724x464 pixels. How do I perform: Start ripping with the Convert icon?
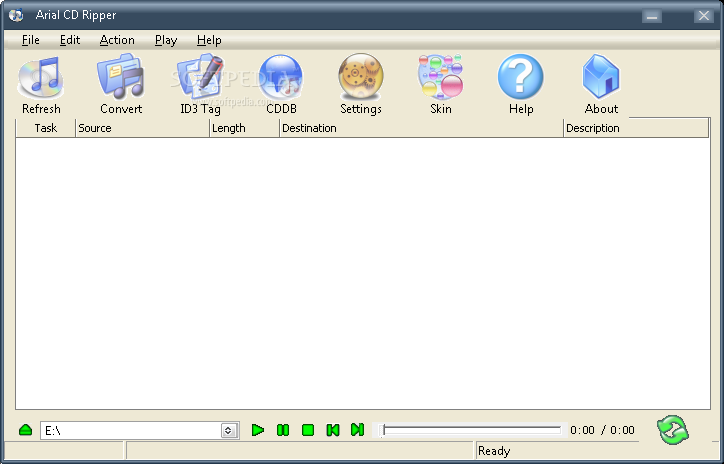pos(121,77)
